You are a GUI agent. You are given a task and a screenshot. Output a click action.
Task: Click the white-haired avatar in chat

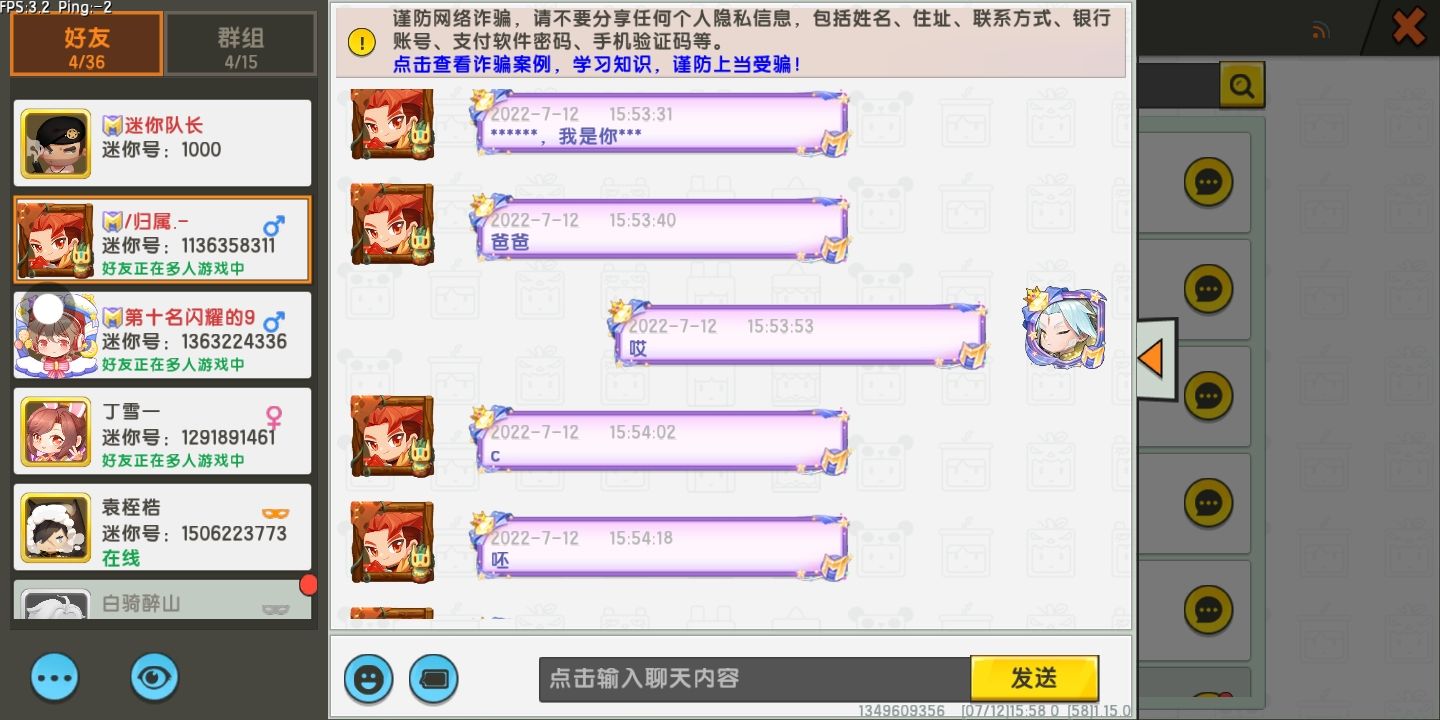click(x=1065, y=328)
